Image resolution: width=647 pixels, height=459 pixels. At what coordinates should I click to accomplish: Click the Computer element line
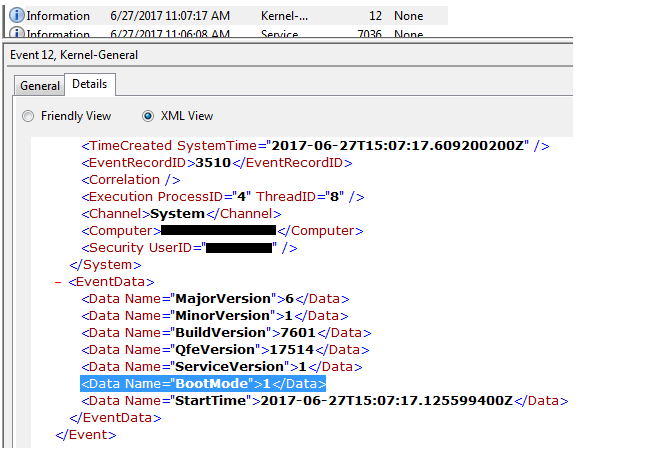[x=222, y=231]
